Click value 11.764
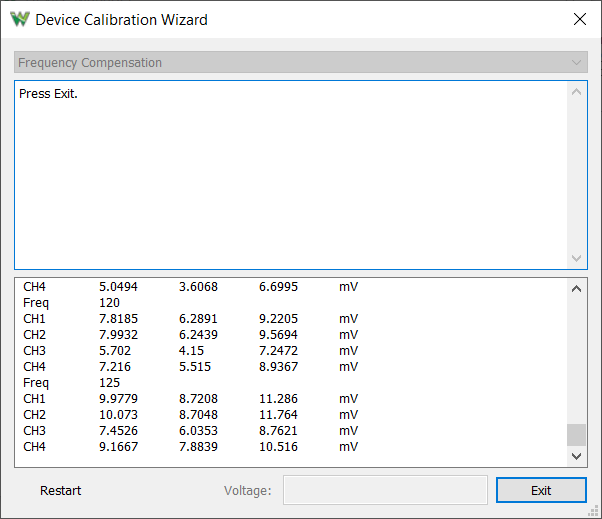The height and width of the screenshot is (519, 602). click(278, 415)
